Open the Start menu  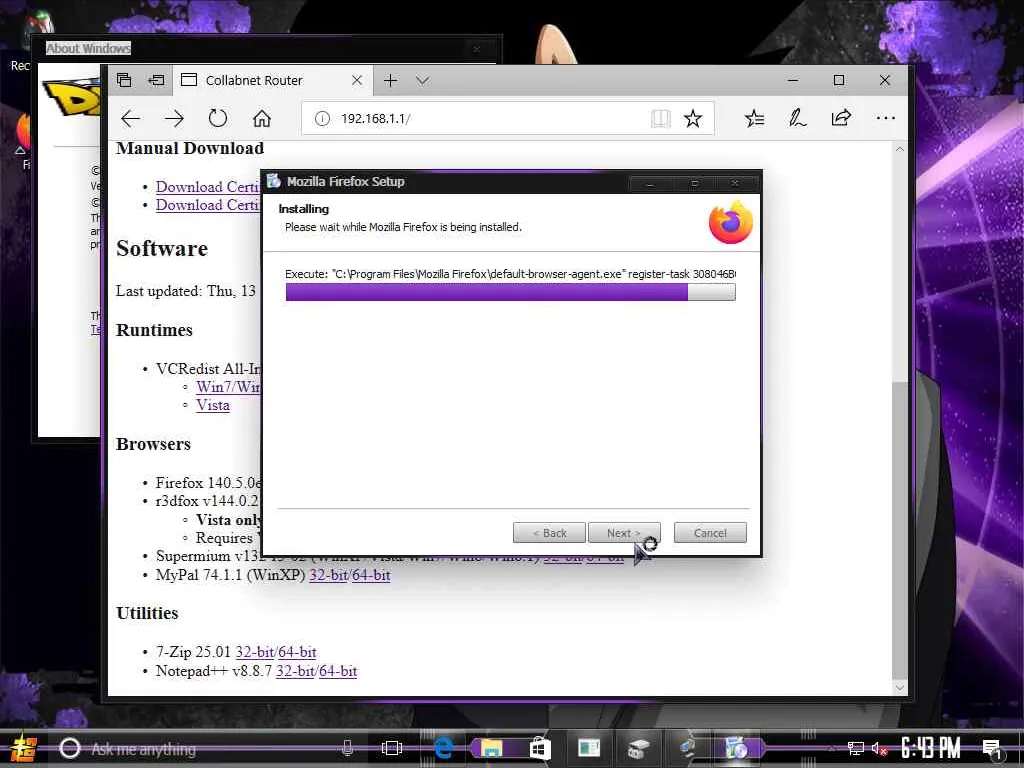pos(24,748)
